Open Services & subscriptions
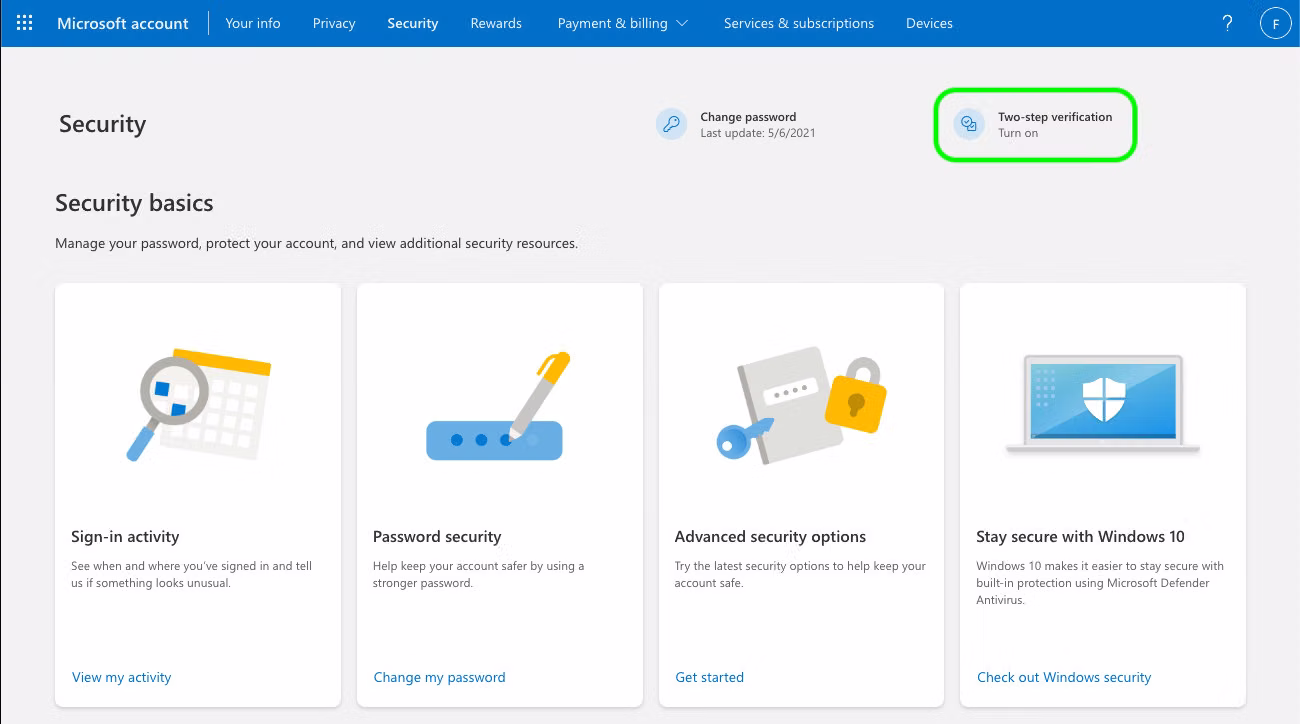Screen dimensions: 1300x724 click(798, 23)
